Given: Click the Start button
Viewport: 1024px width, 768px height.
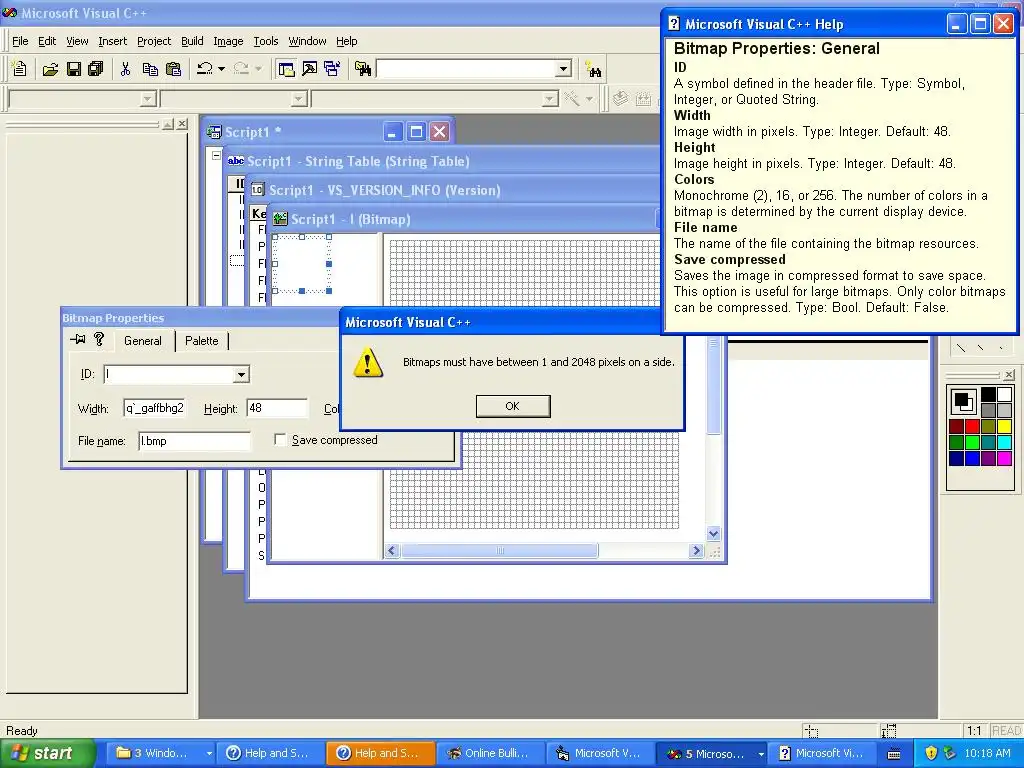Looking at the screenshot, I should [x=48, y=753].
